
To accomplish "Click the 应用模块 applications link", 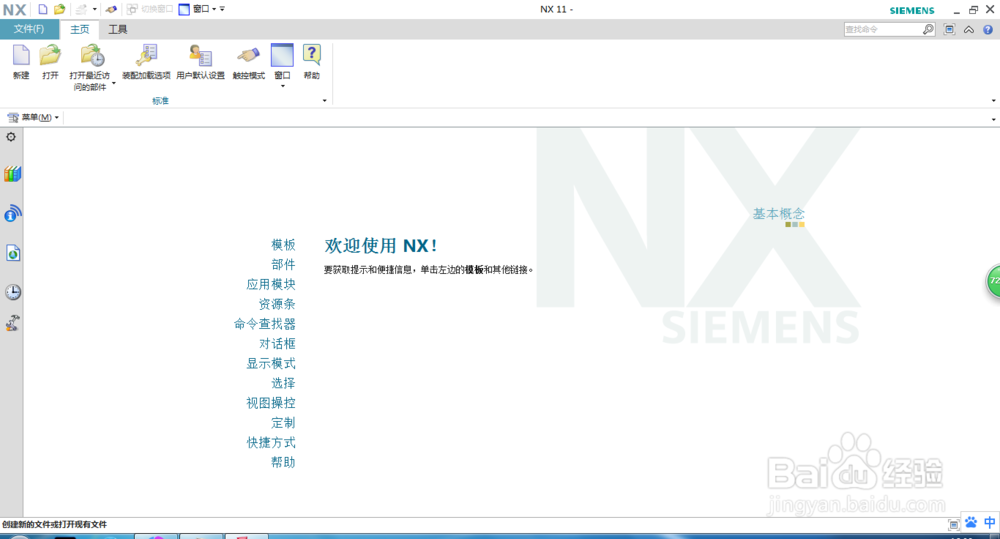I will tap(271, 284).
